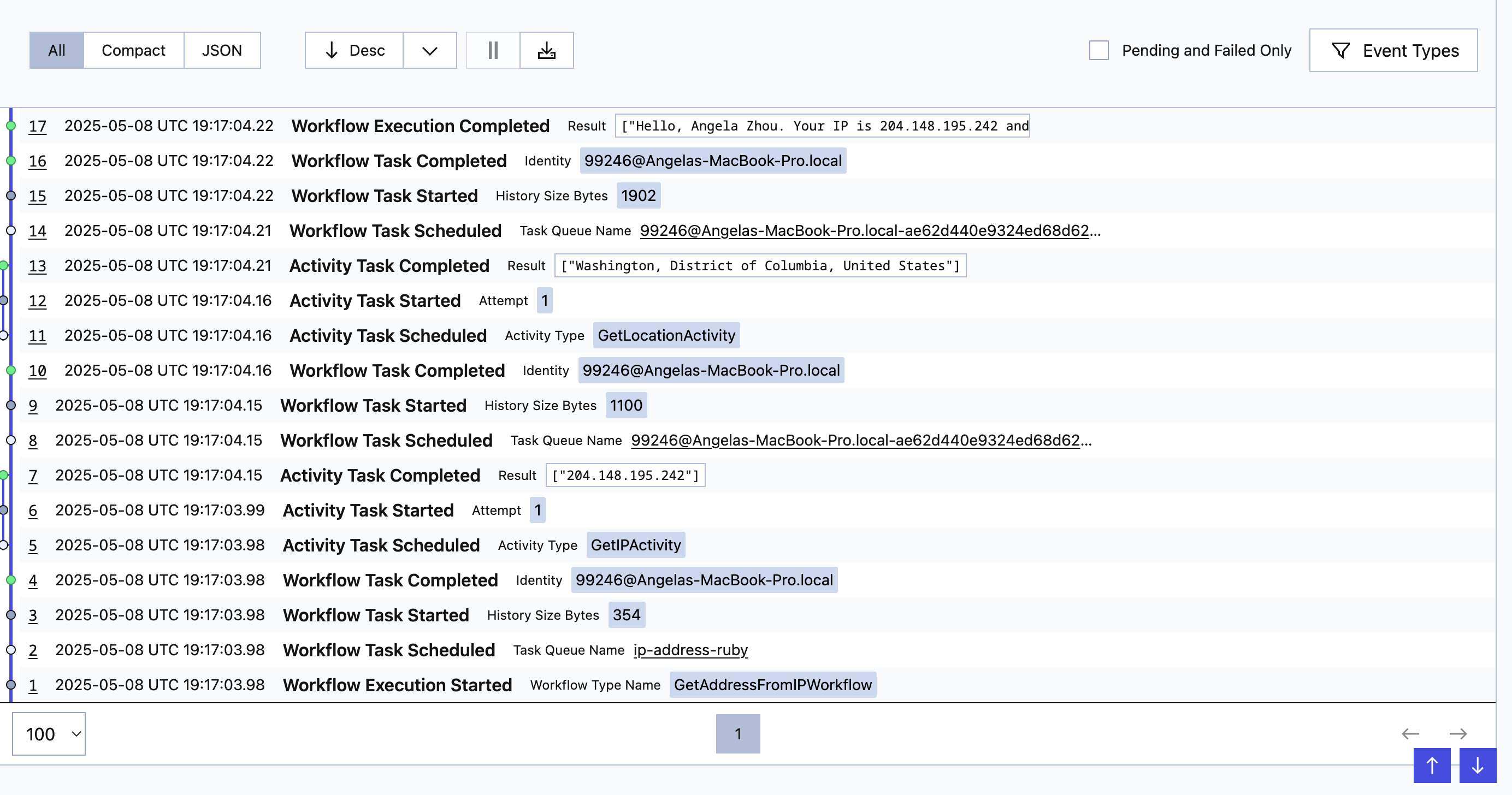Download the workflow event history
Screen dimensions: 1512x795
coord(546,50)
